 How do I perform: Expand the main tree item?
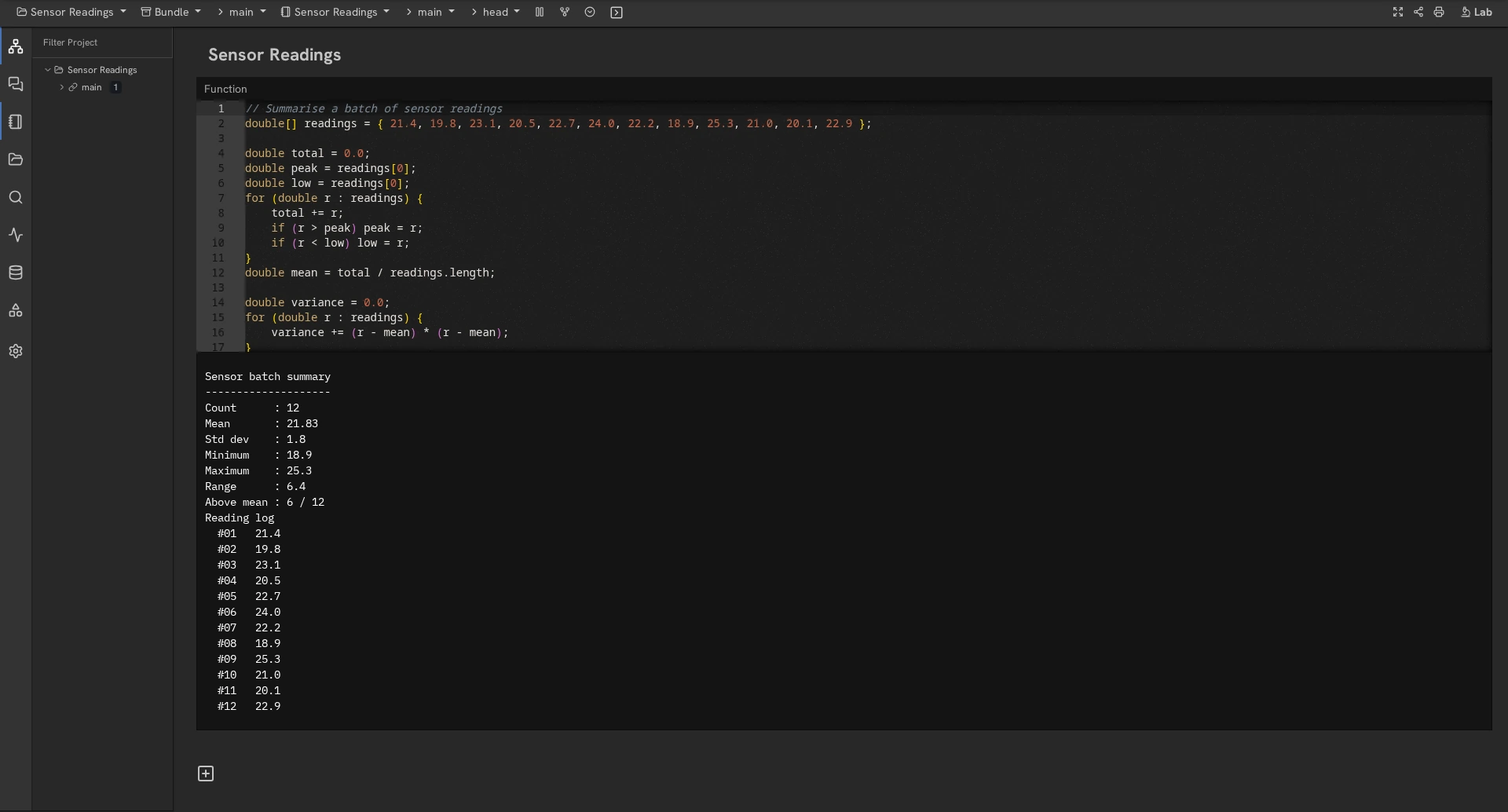[62, 87]
